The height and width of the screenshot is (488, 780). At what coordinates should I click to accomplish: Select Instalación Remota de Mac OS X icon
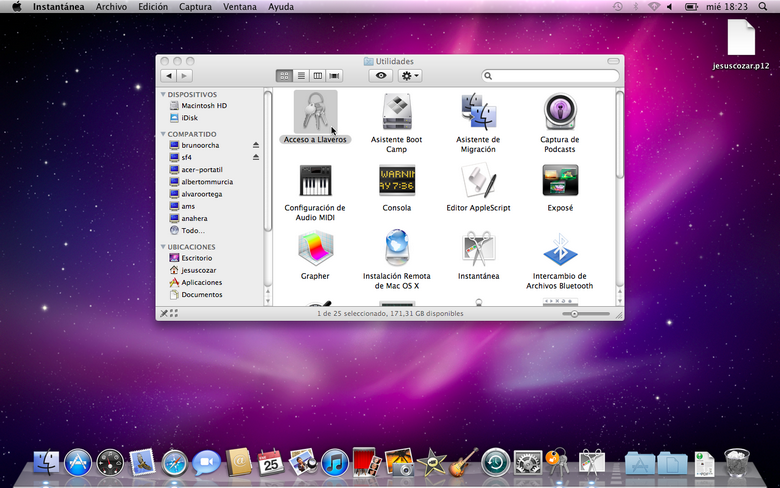(x=396, y=247)
